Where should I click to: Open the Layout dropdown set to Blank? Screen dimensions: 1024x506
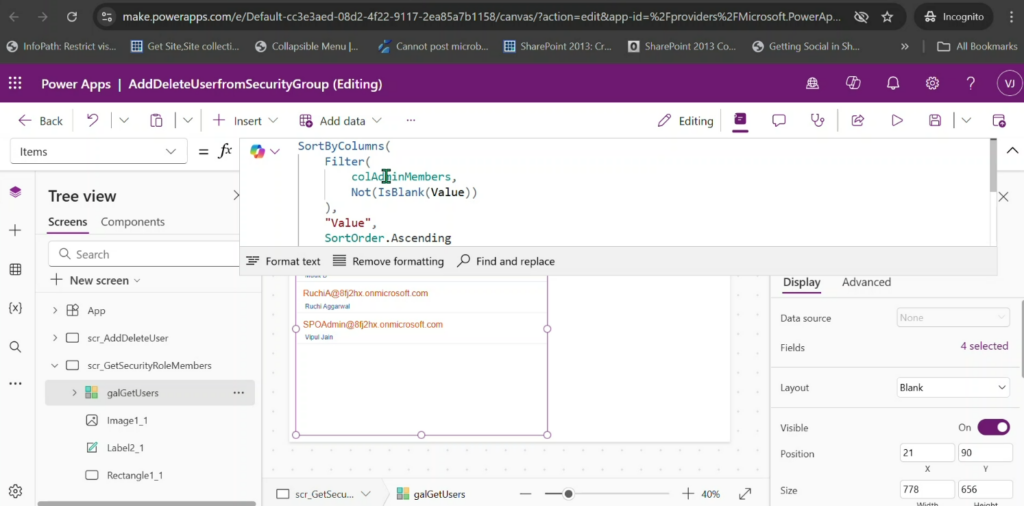[953, 387]
